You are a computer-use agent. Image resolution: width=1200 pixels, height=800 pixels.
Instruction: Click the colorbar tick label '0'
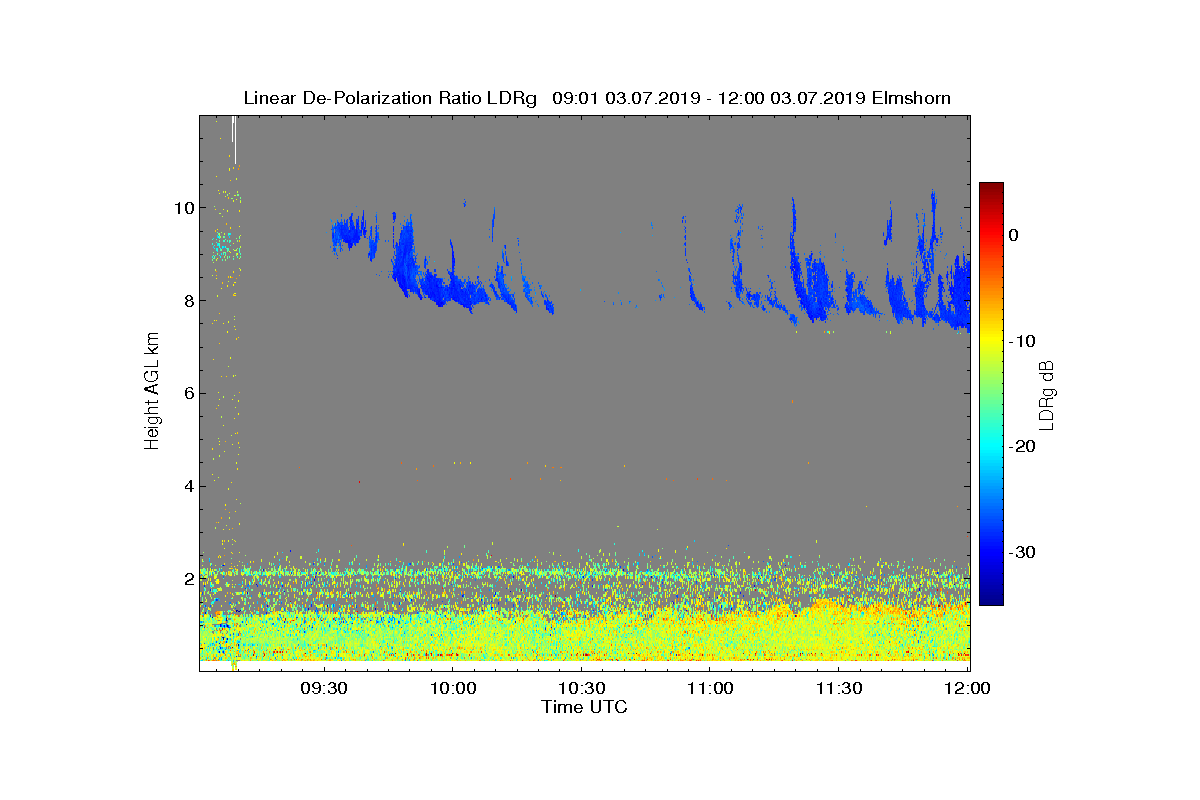[1013, 235]
